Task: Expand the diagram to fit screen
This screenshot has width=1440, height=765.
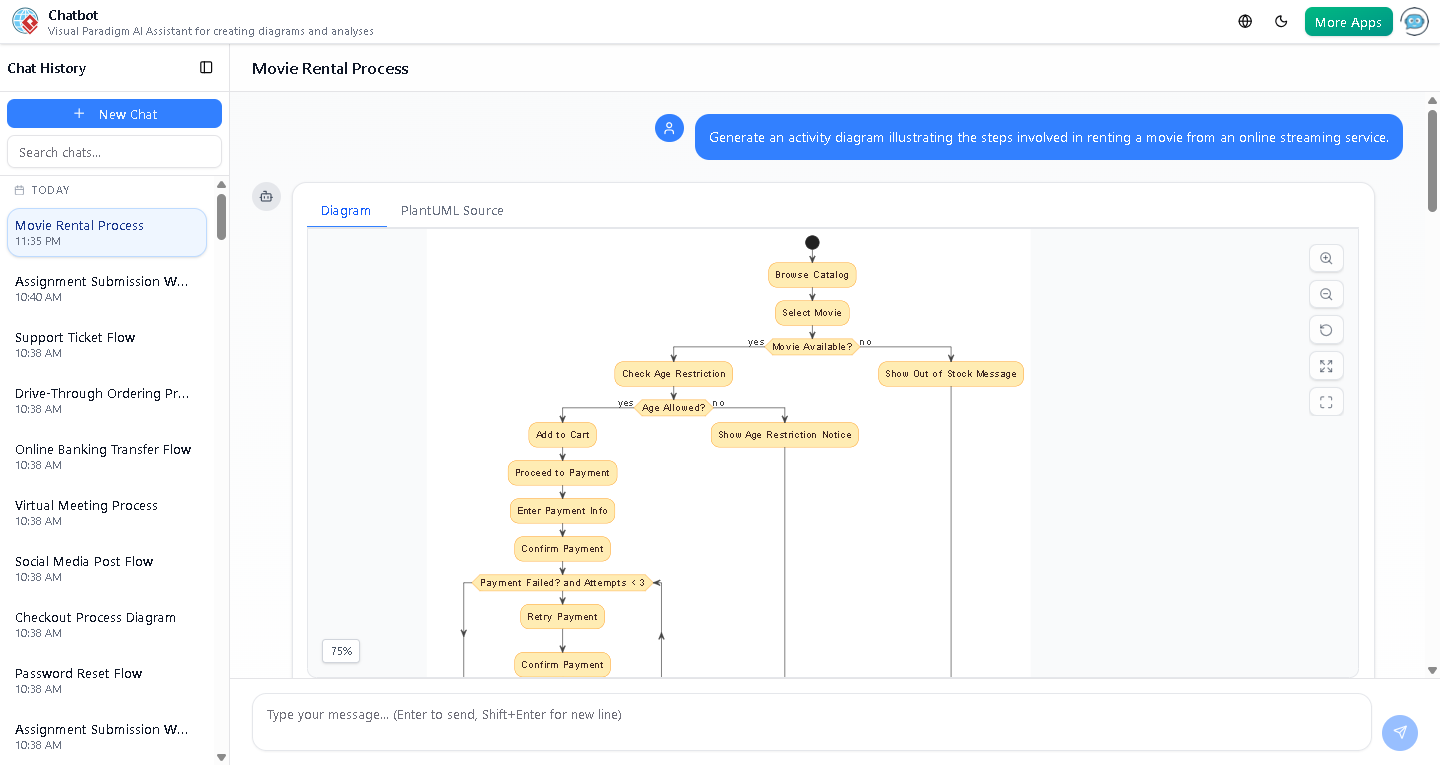Action: [x=1326, y=366]
